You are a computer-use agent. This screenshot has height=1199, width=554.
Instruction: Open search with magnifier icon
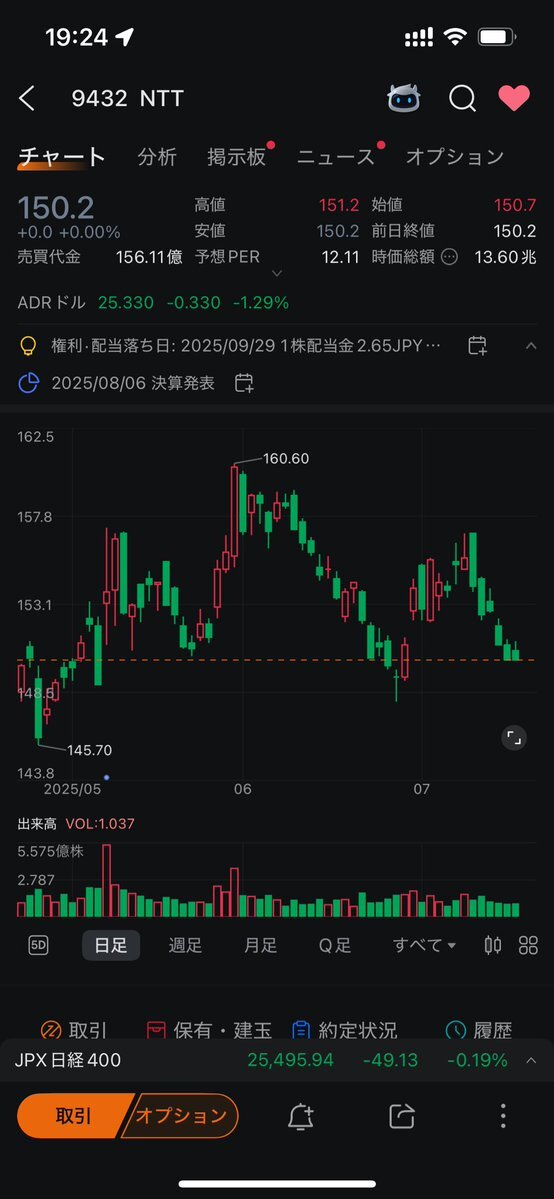tap(462, 98)
